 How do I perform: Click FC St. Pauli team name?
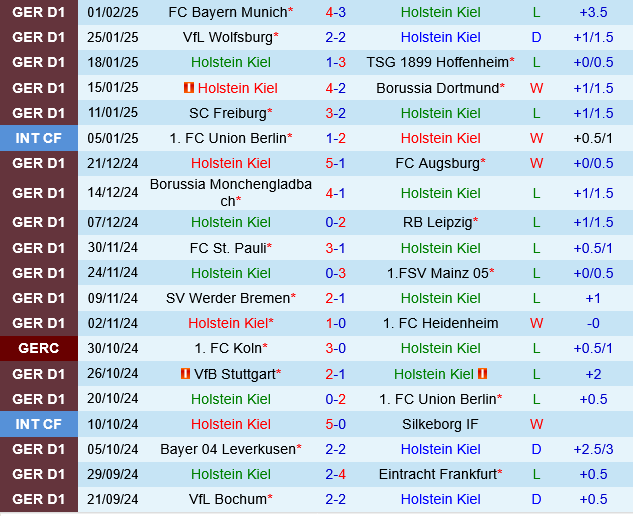(228, 248)
